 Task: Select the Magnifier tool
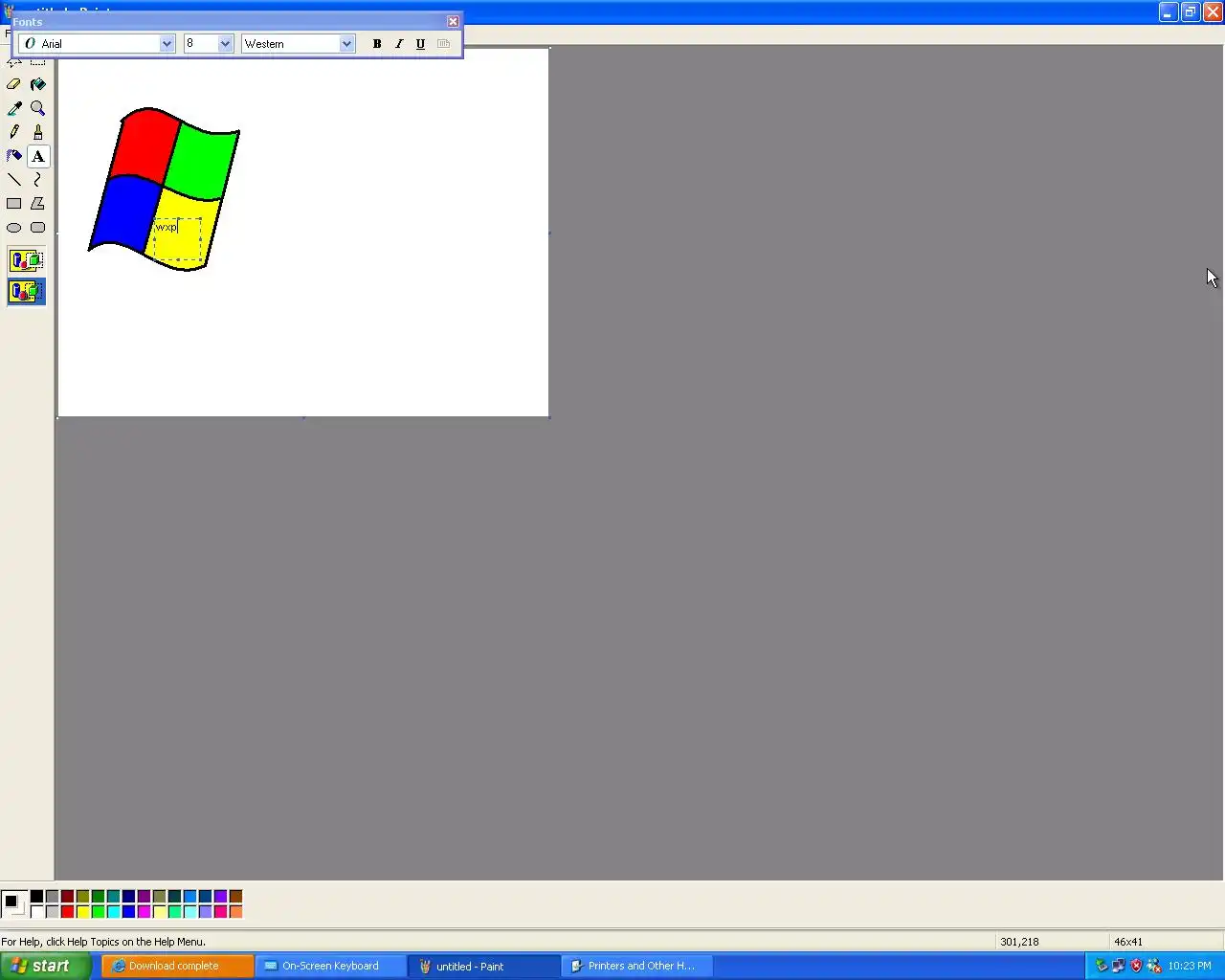coord(38,108)
